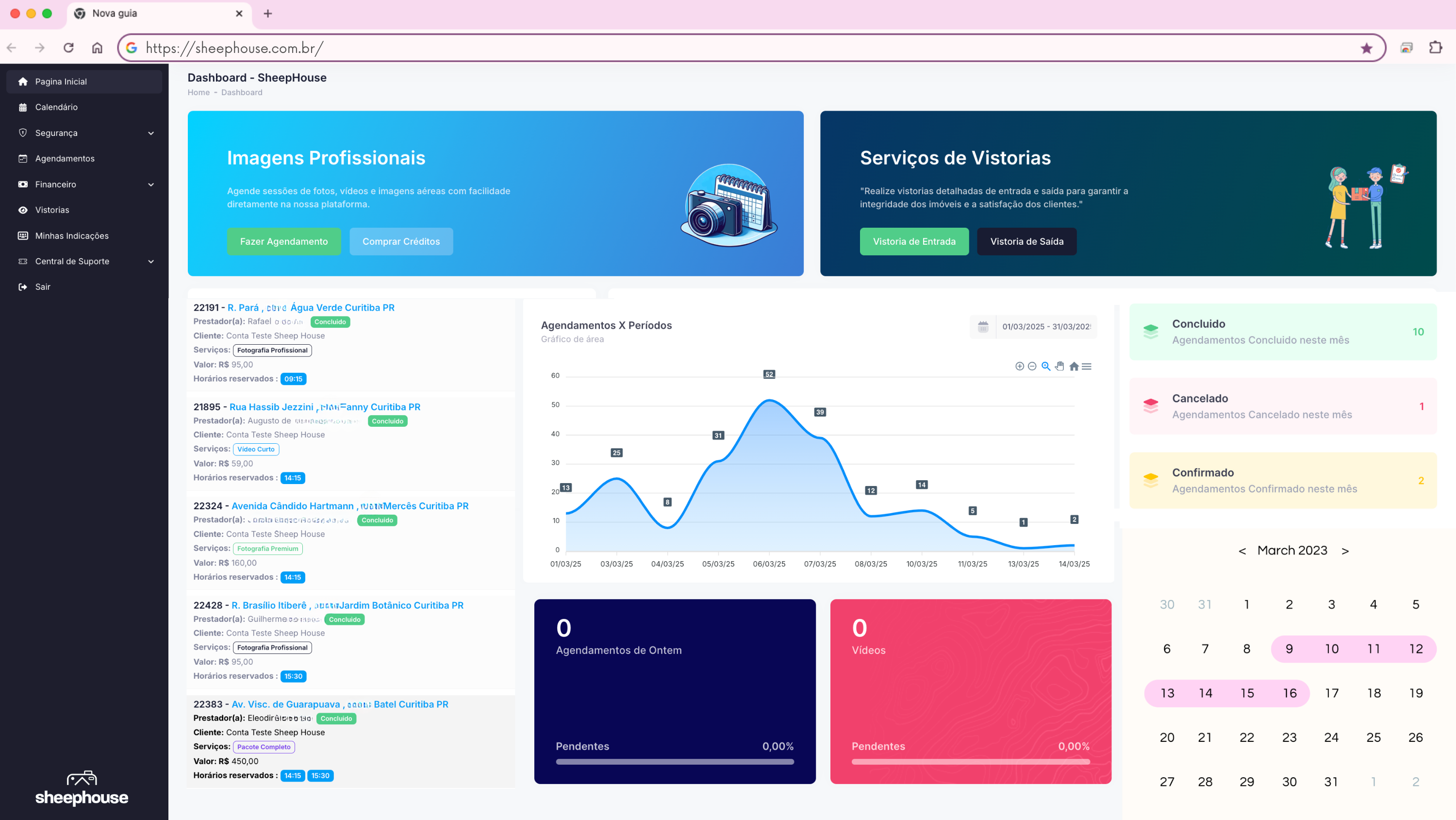
Task: Open Vistorias from the sidebar
Action: pyautogui.click(x=84, y=210)
